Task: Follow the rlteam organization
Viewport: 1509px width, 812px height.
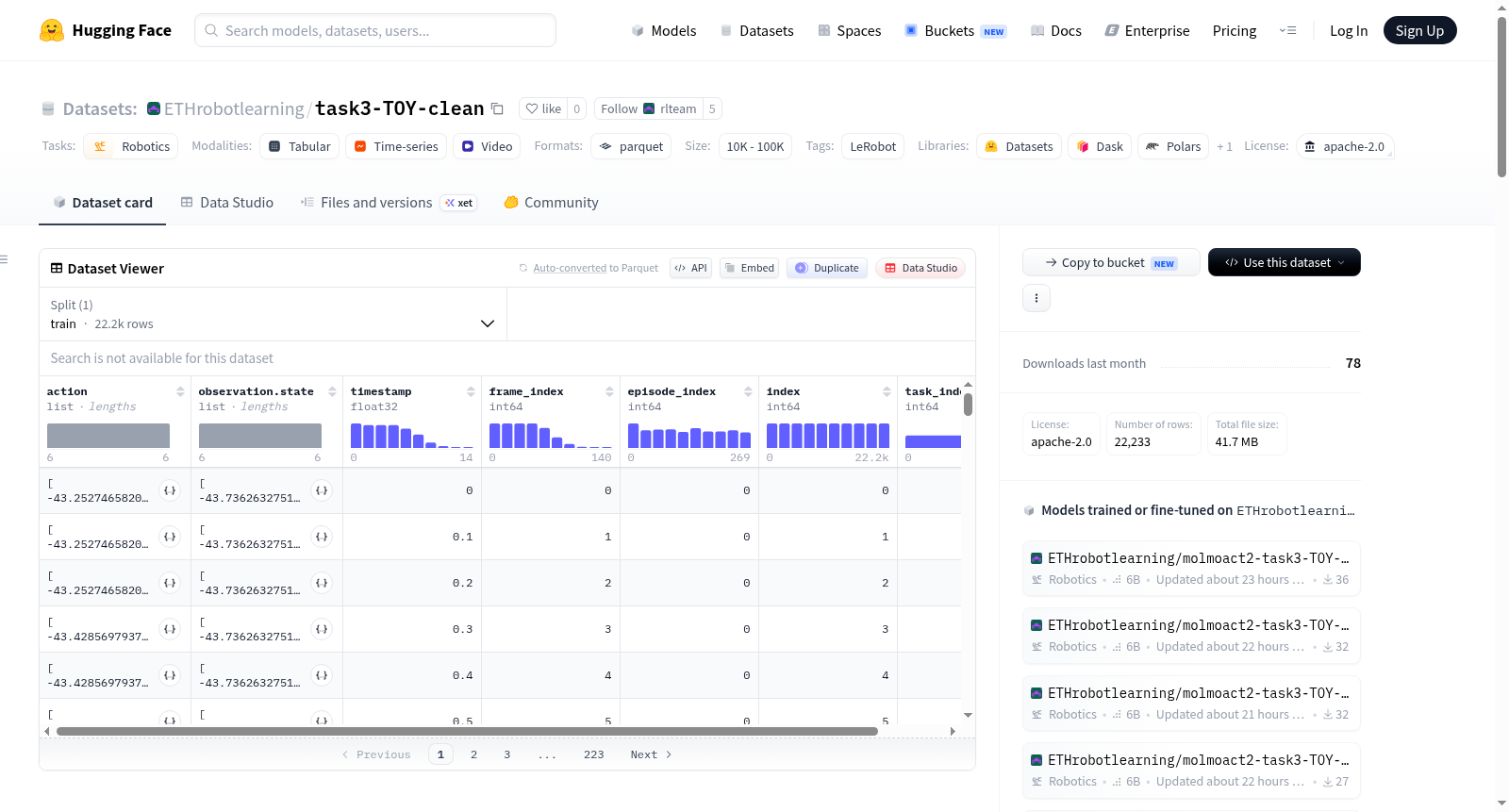Action: 648,108
